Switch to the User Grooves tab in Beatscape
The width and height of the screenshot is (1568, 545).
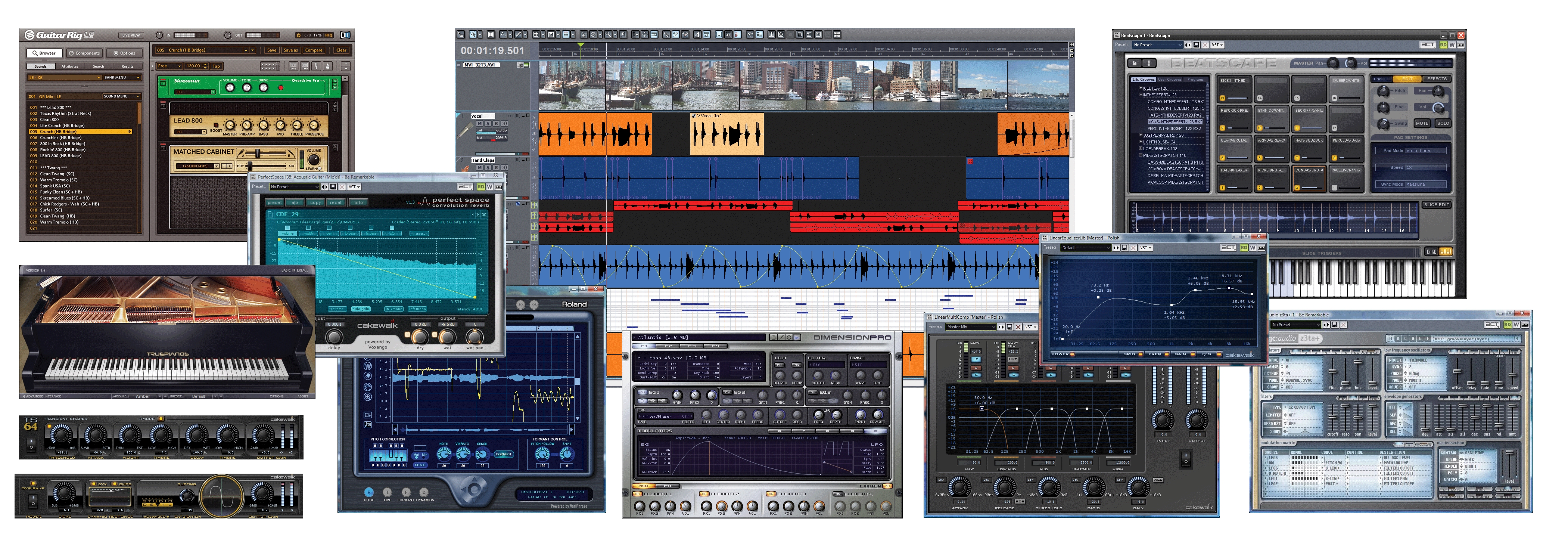1170,80
